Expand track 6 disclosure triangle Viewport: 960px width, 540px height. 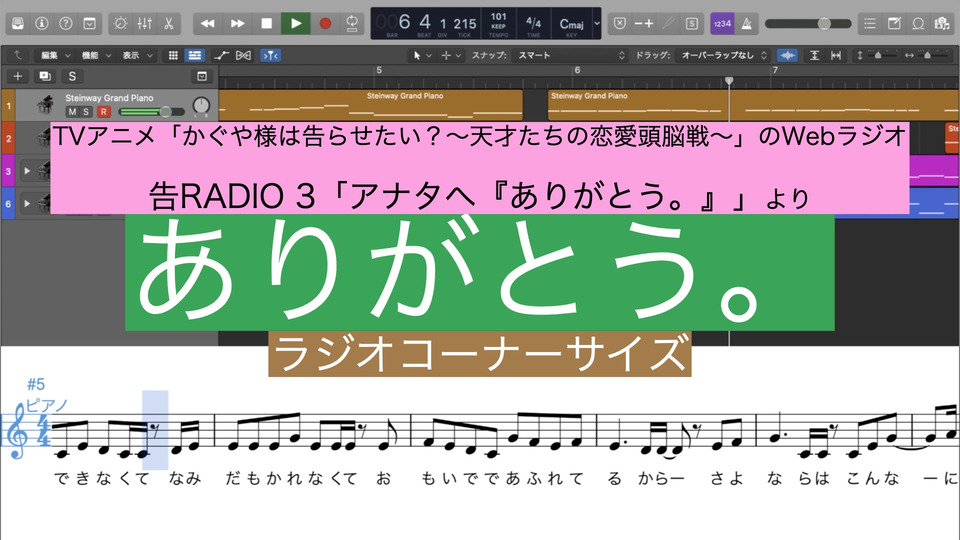(27, 203)
